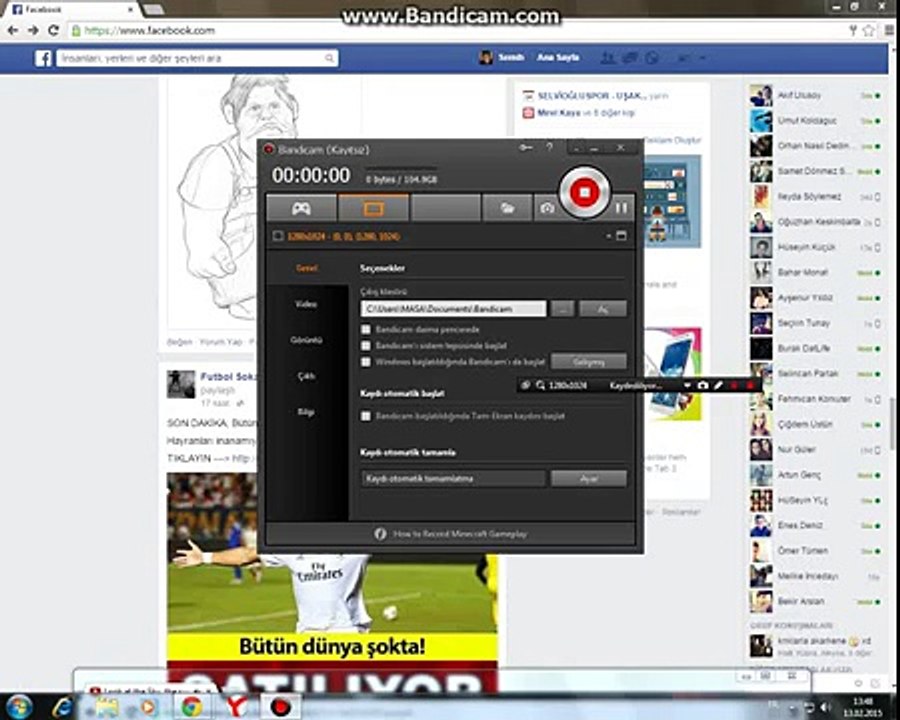This screenshot has height=720, width=900.
Task: Open Chrome from taskbar
Action: (x=192, y=707)
